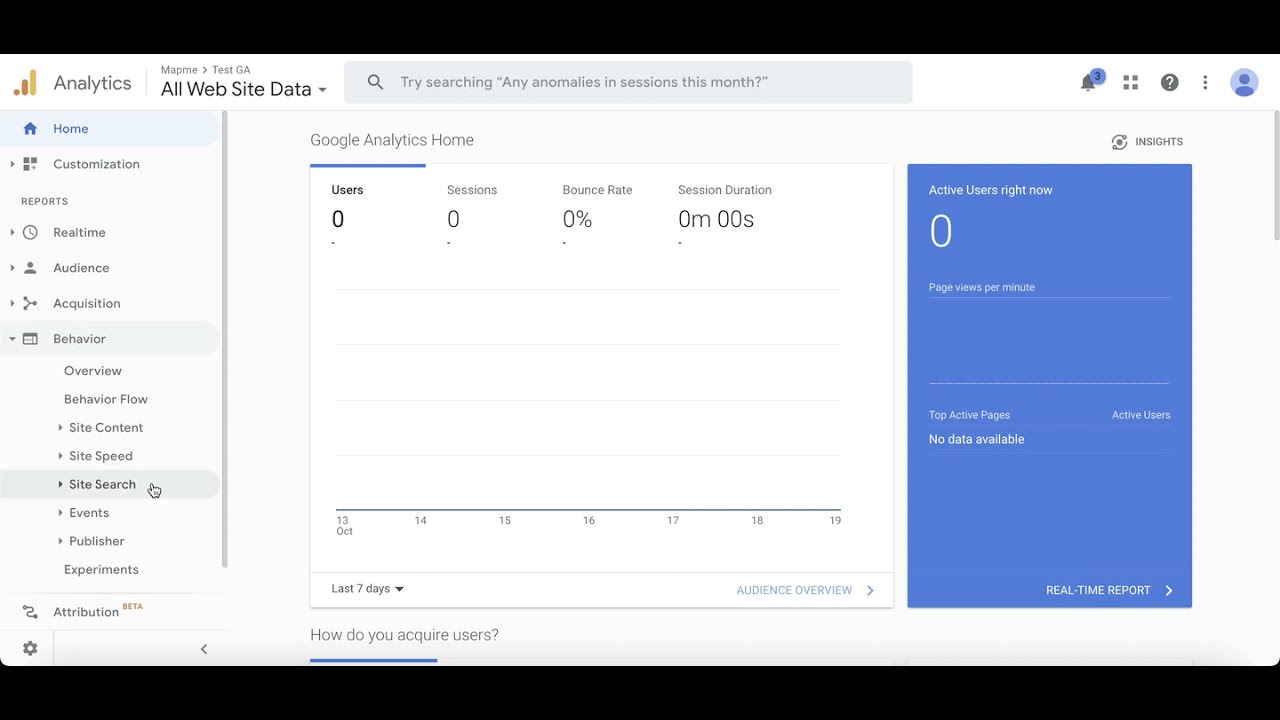This screenshot has width=1280, height=720.
Task: Click 'Active Users right now' label
Action: 990,190
